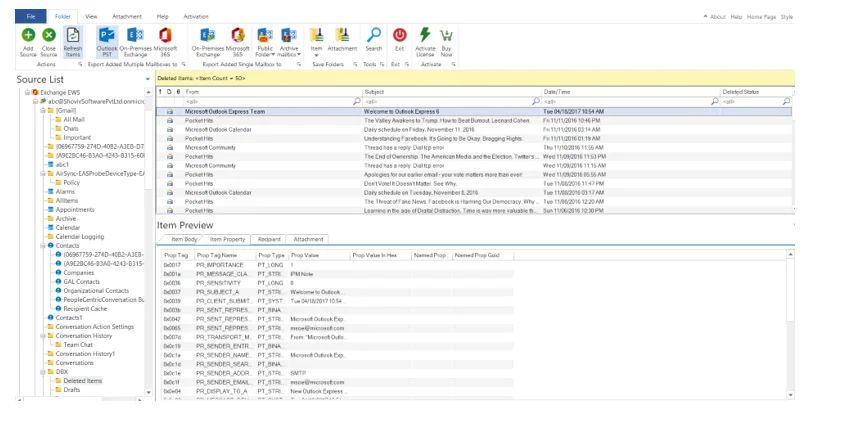Screen dimensions: 864x424
Task: Click the From filter search icon
Action: [357, 101]
